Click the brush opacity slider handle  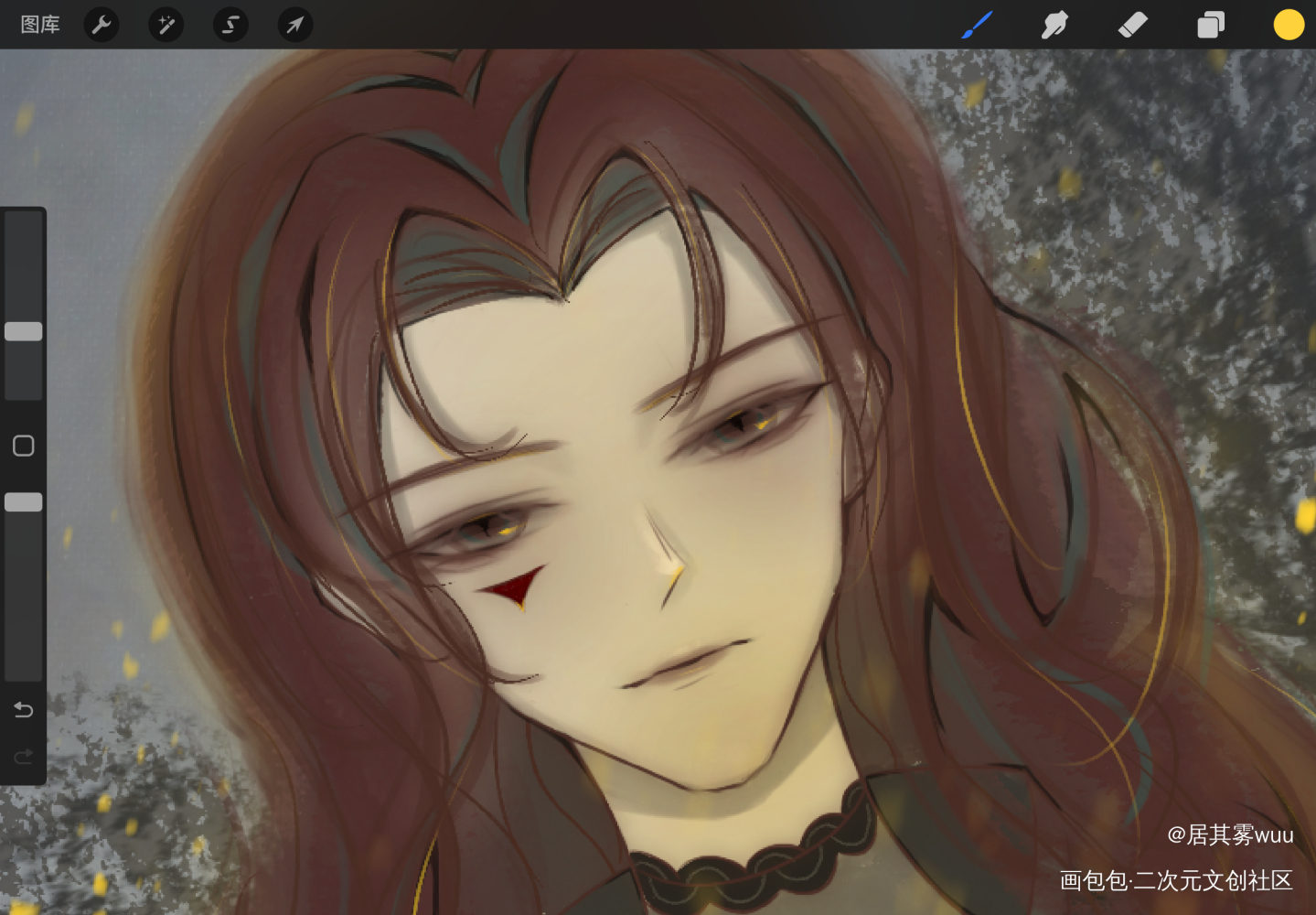[24, 501]
